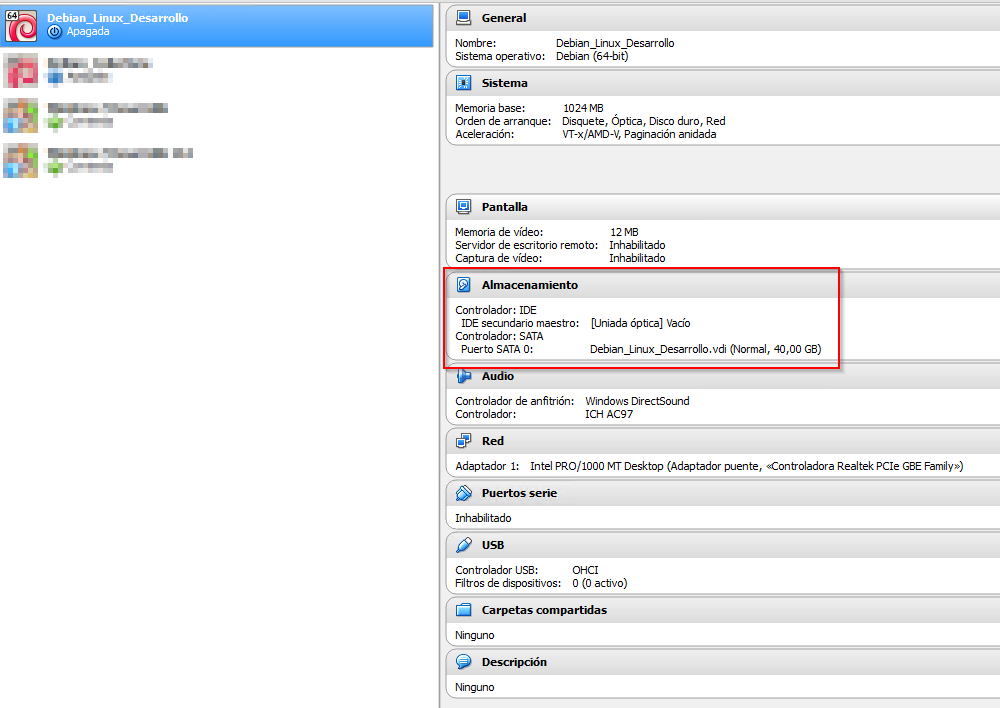The height and width of the screenshot is (708, 1000).
Task: Open the Carpetas compartidas section title
Action: (544, 610)
